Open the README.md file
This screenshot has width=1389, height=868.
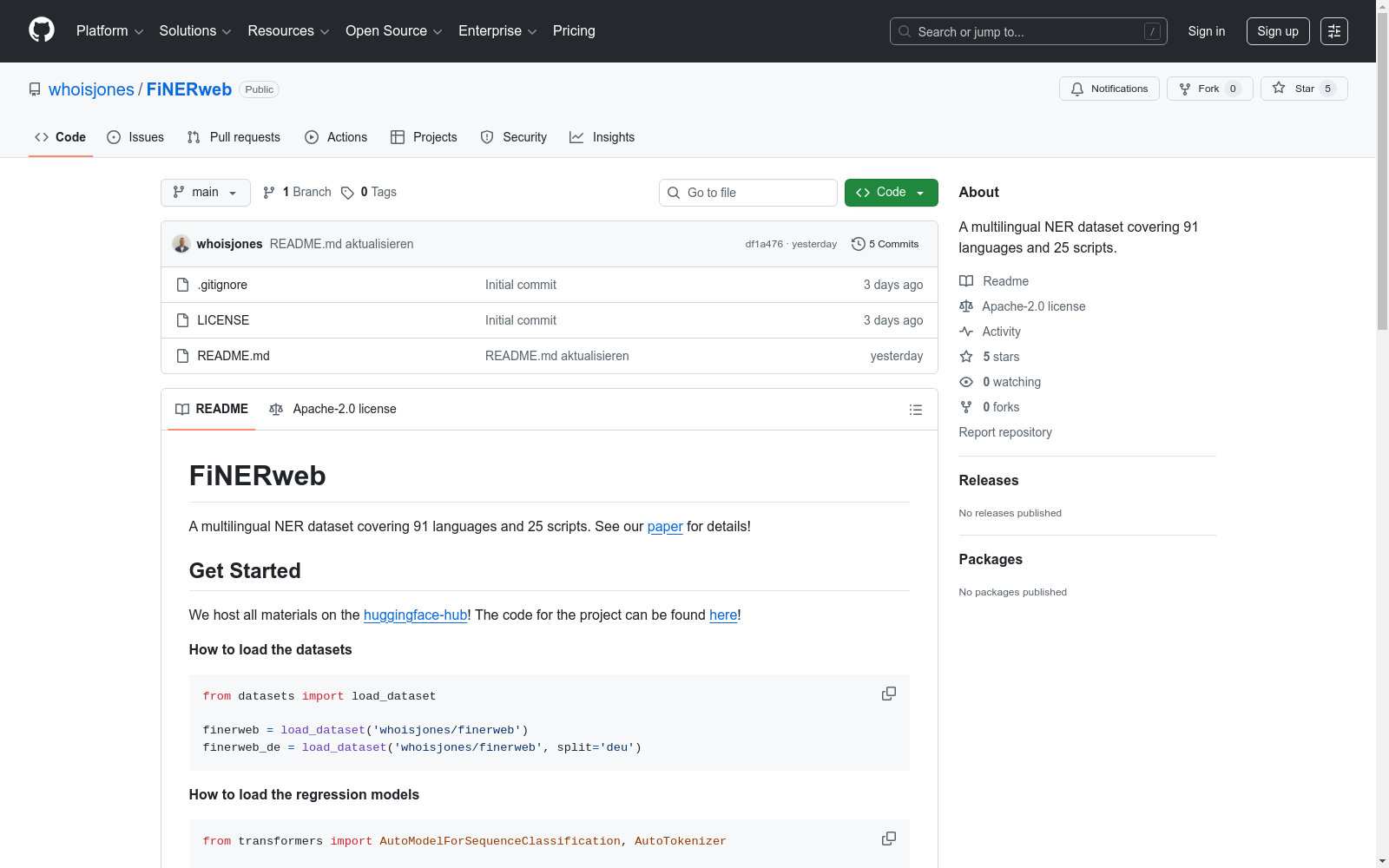pyautogui.click(x=234, y=356)
